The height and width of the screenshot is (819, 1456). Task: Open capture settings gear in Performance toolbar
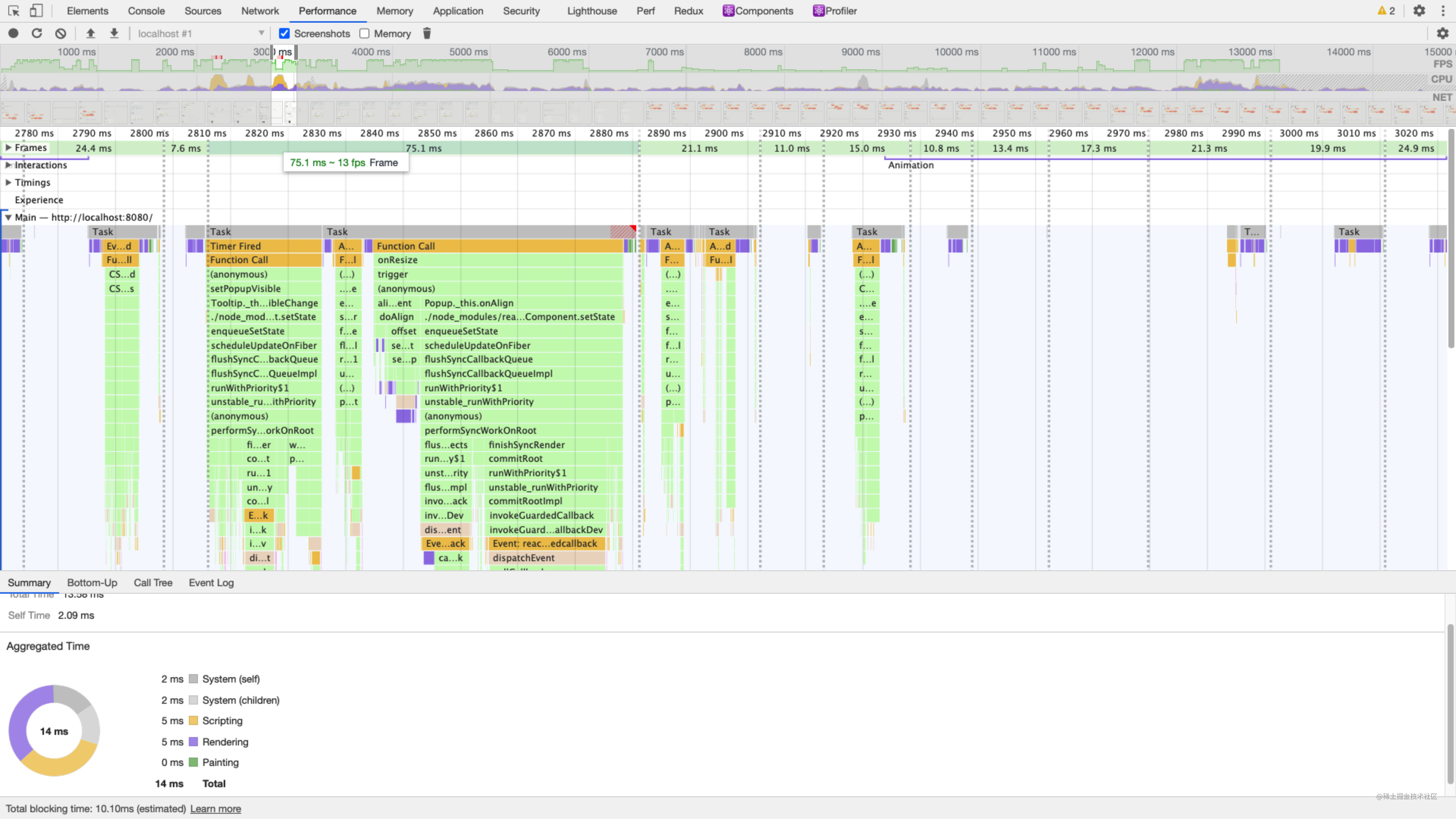1442,33
